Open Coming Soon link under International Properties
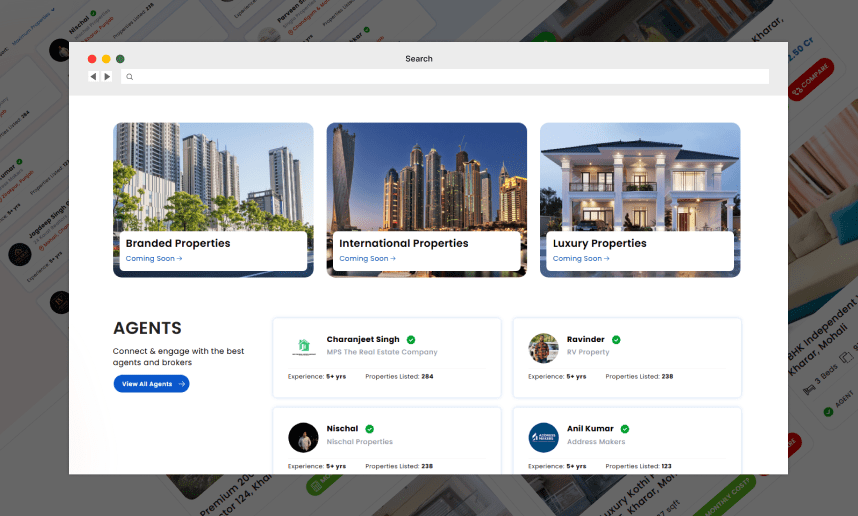This screenshot has width=858, height=516. [367, 259]
